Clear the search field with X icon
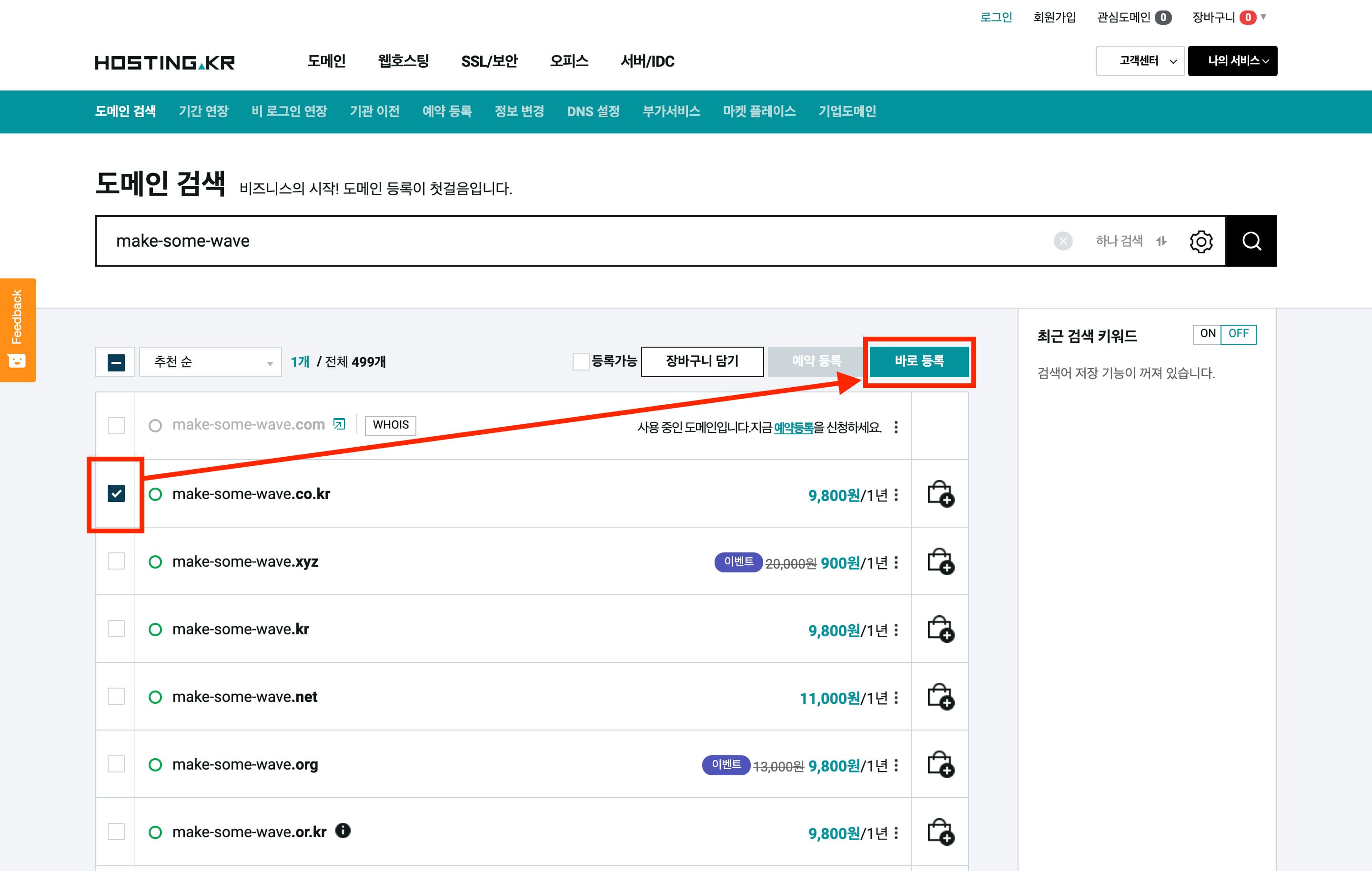This screenshot has height=871, width=1372. click(x=1063, y=241)
